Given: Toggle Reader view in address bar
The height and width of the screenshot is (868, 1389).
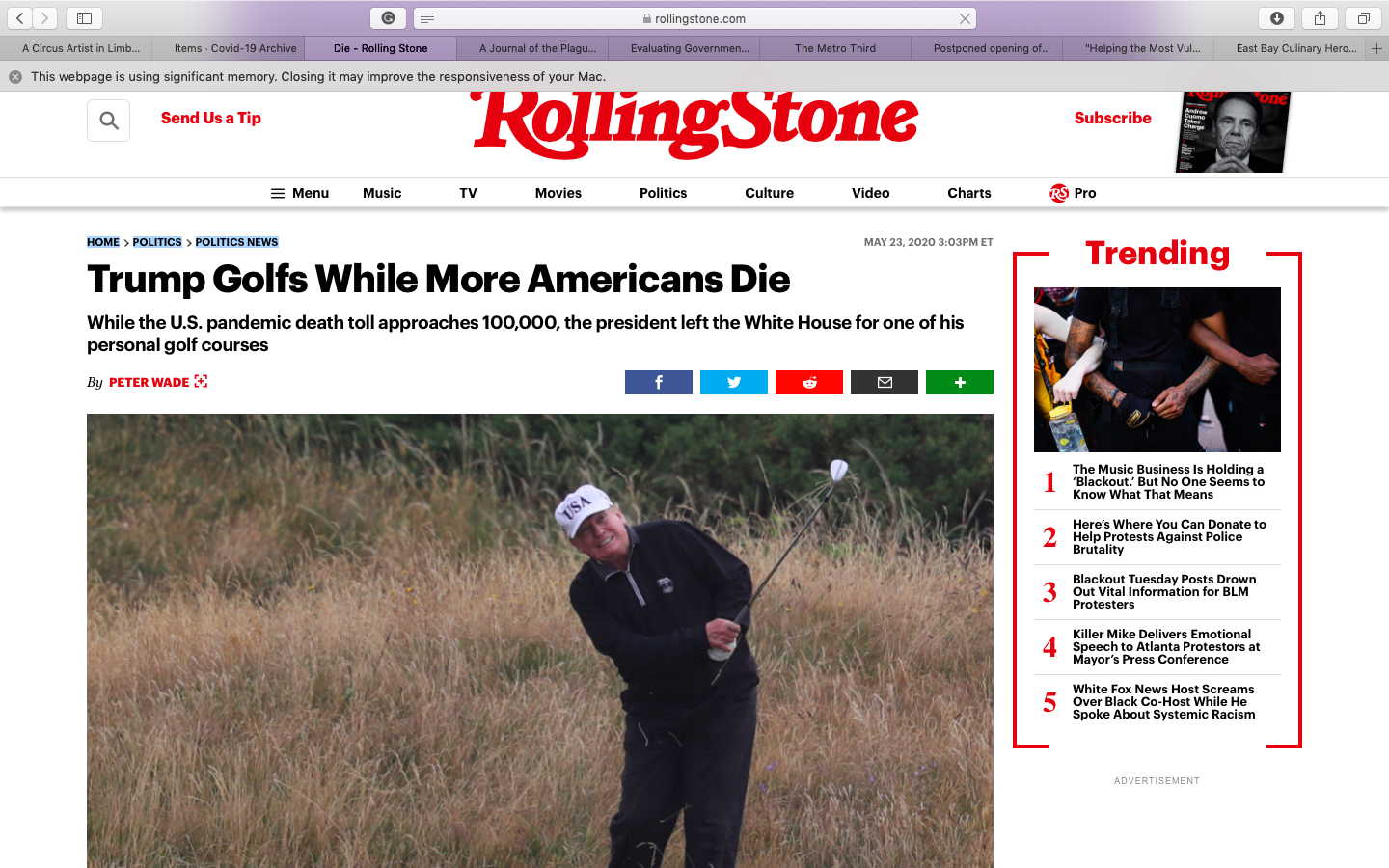Looking at the screenshot, I should coord(427,18).
